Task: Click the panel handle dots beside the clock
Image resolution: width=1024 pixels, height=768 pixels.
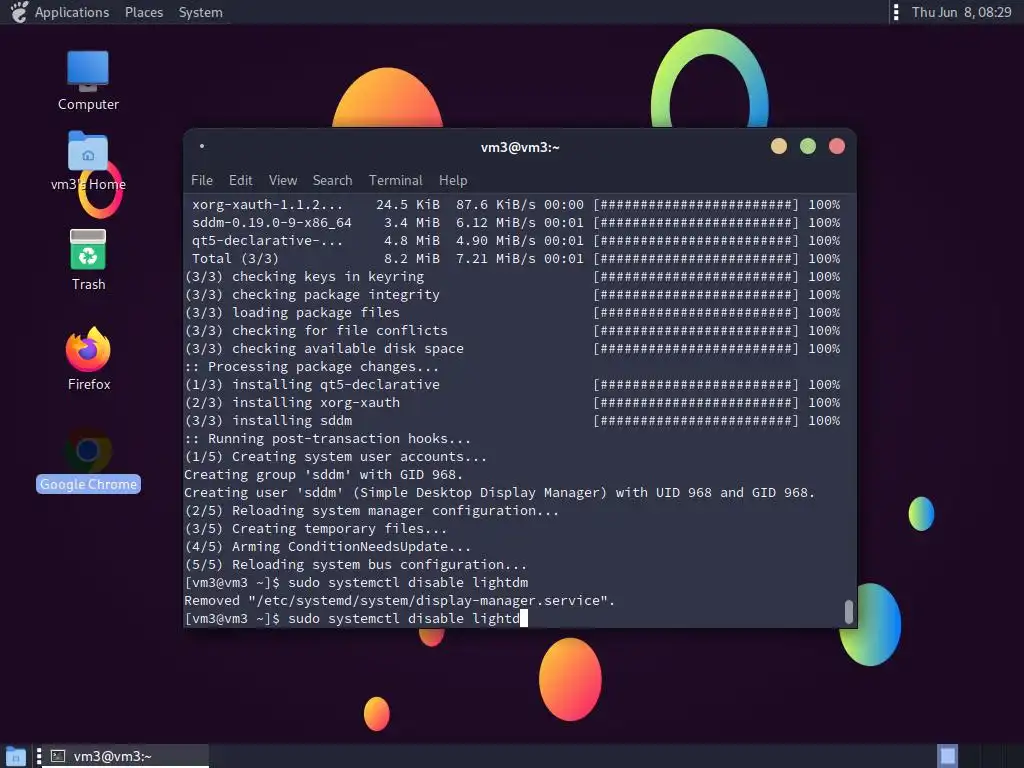Action: coord(896,12)
